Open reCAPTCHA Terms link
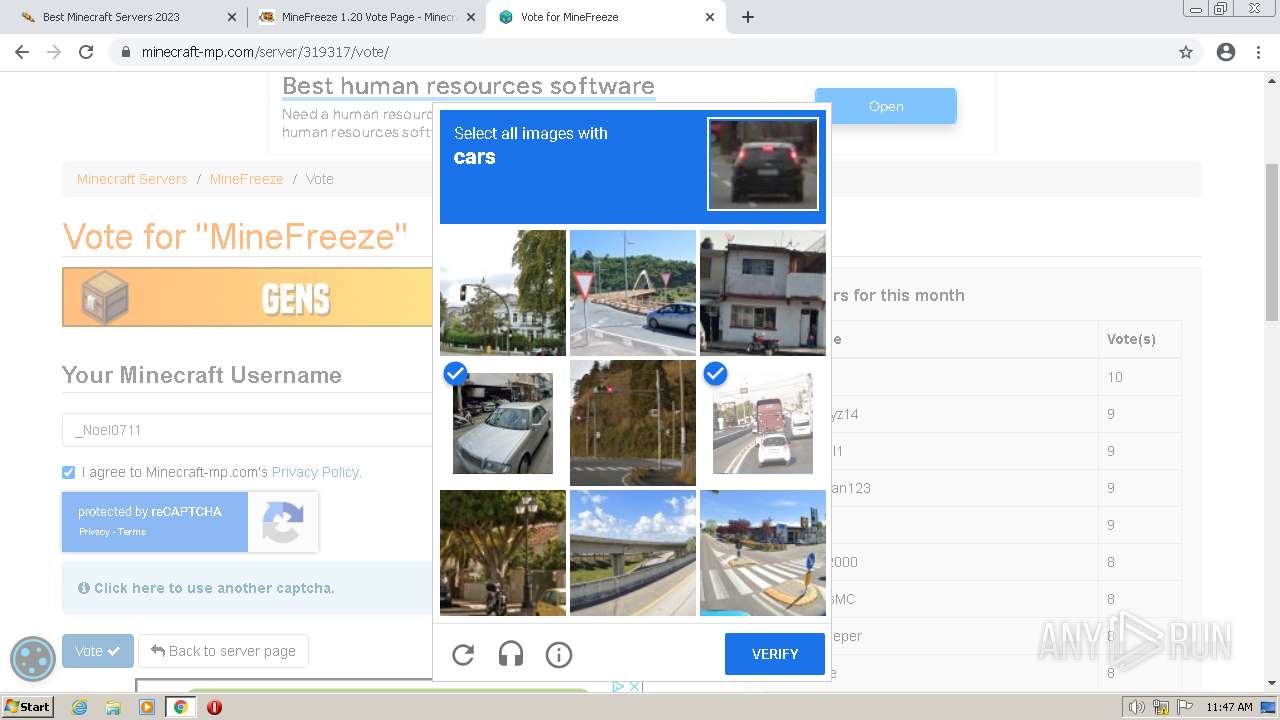This screenshot has height=720, width=1280. pyautogui.click(x=132, y=532)
